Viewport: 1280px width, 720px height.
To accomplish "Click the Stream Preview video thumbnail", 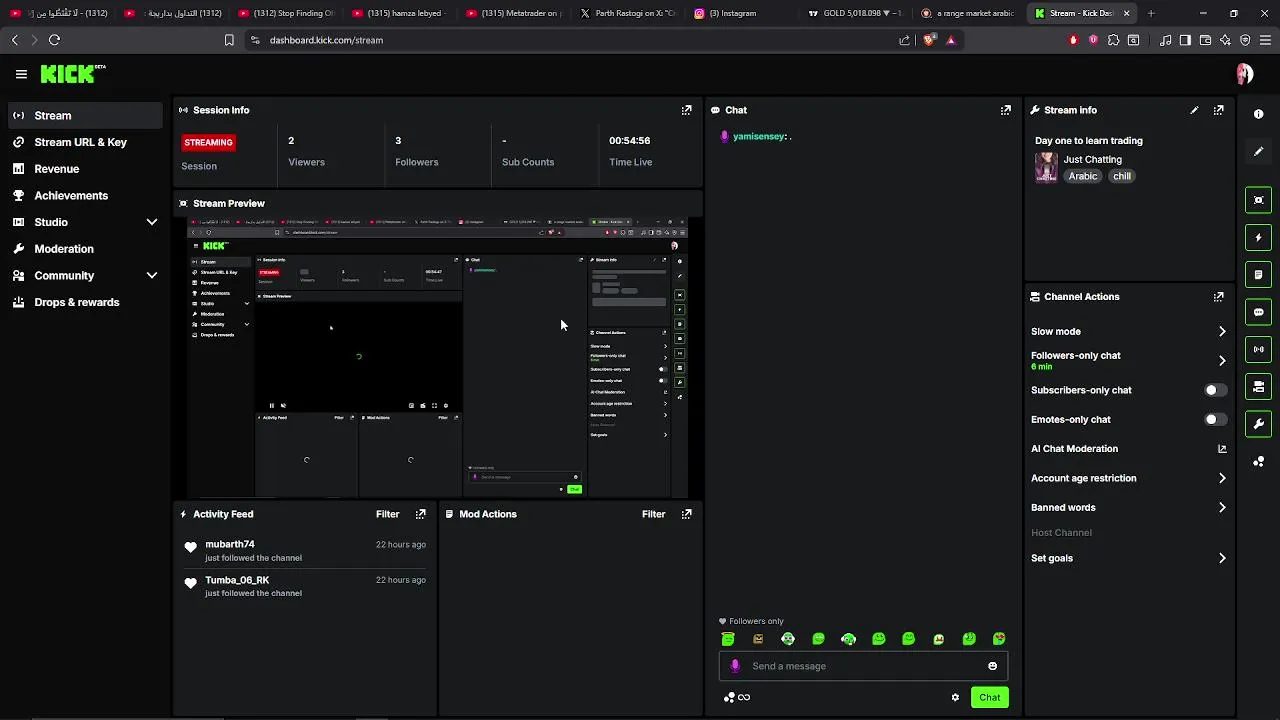I will click(x=438, y=357).
